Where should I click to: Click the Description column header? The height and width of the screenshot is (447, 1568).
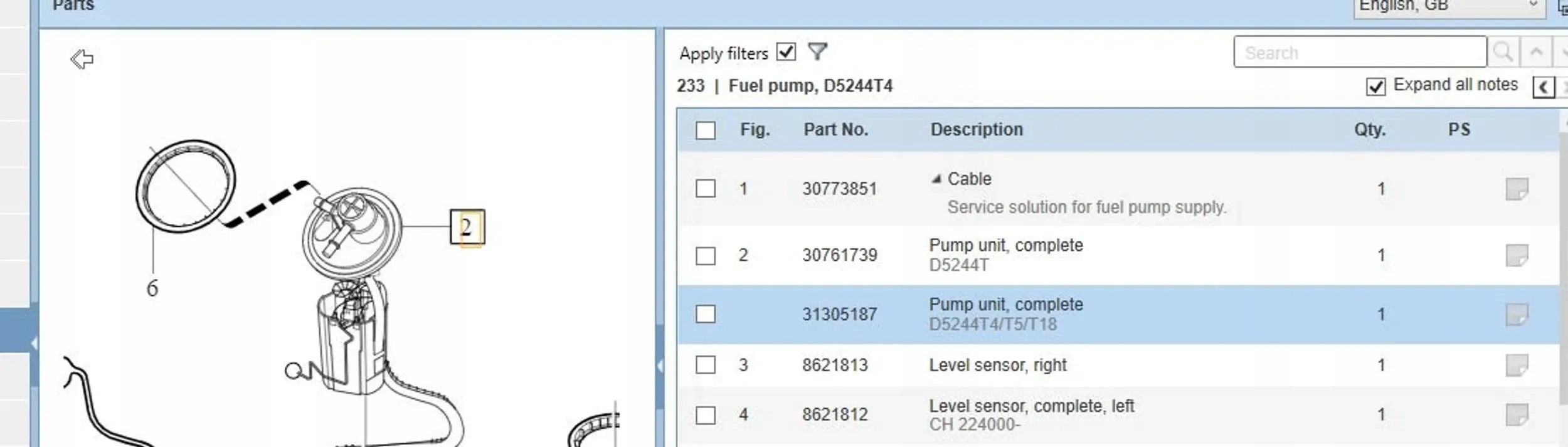pyautogui.click(x=976, y=130)
